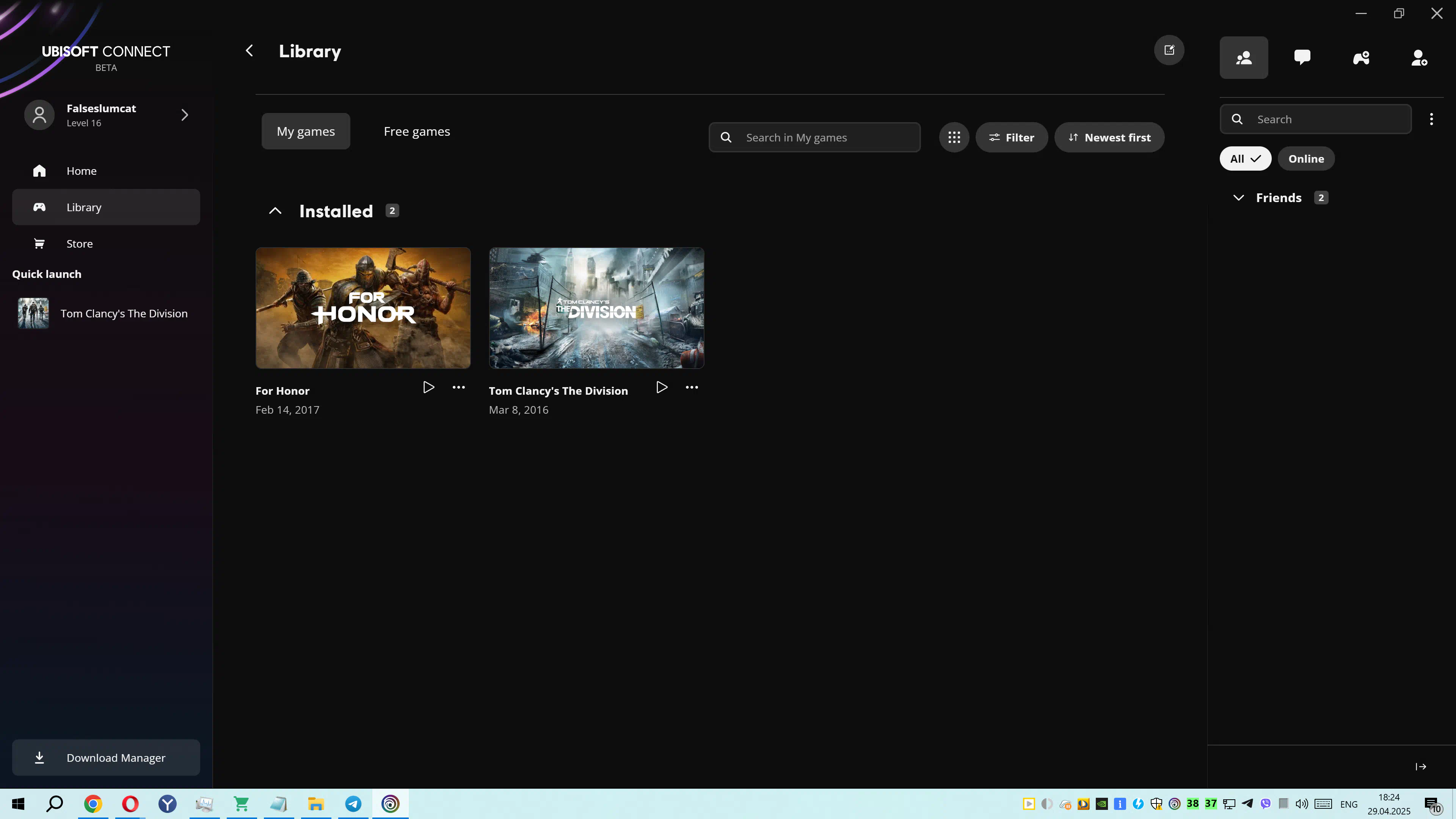
Task: Collapse the Installed games section
Action: [x=275, y=211]
